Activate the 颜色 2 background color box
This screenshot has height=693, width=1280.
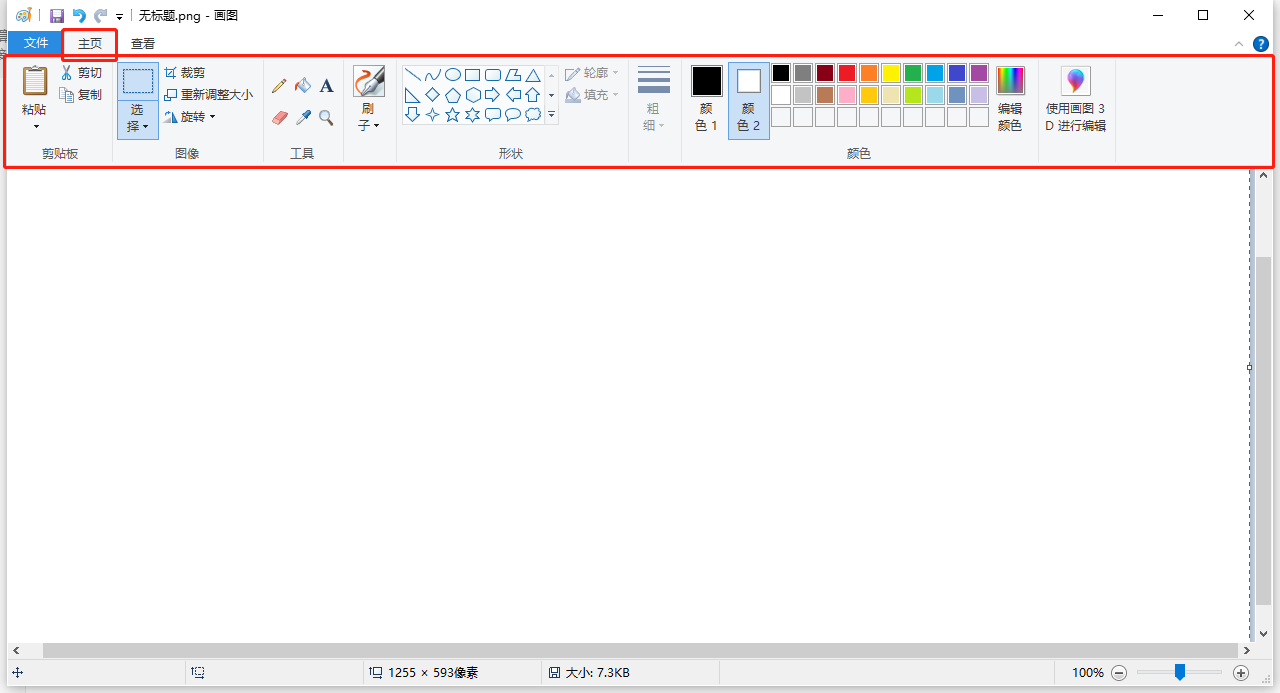[x=749, y=100]
